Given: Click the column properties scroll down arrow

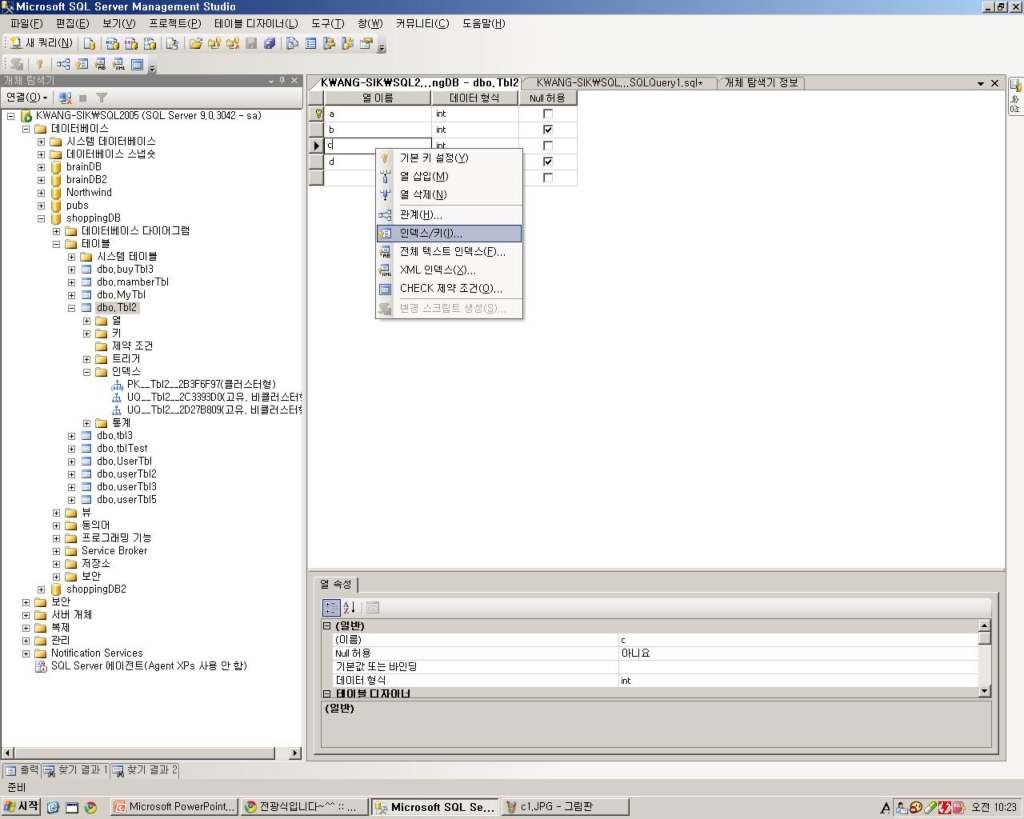Looking at the screenshot, I should click(984, 691).
